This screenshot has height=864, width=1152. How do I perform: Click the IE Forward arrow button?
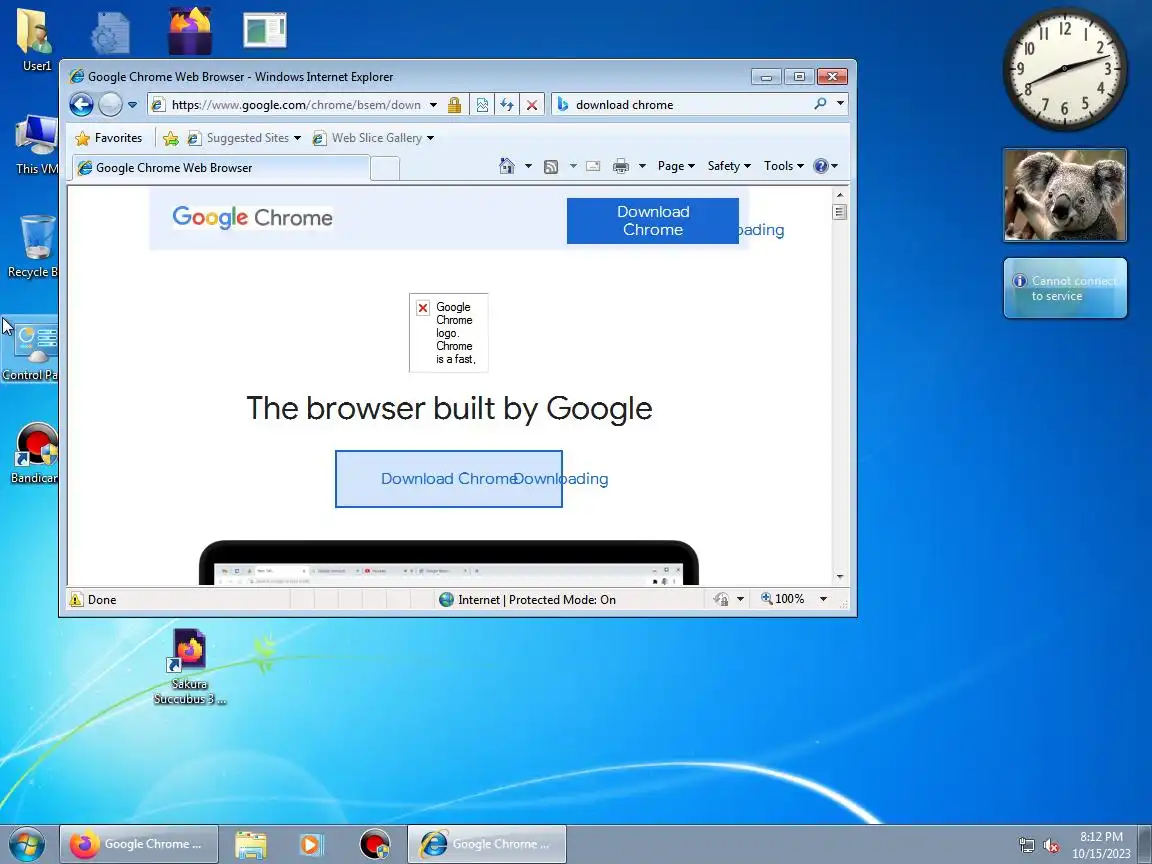[x=110, y=104]
